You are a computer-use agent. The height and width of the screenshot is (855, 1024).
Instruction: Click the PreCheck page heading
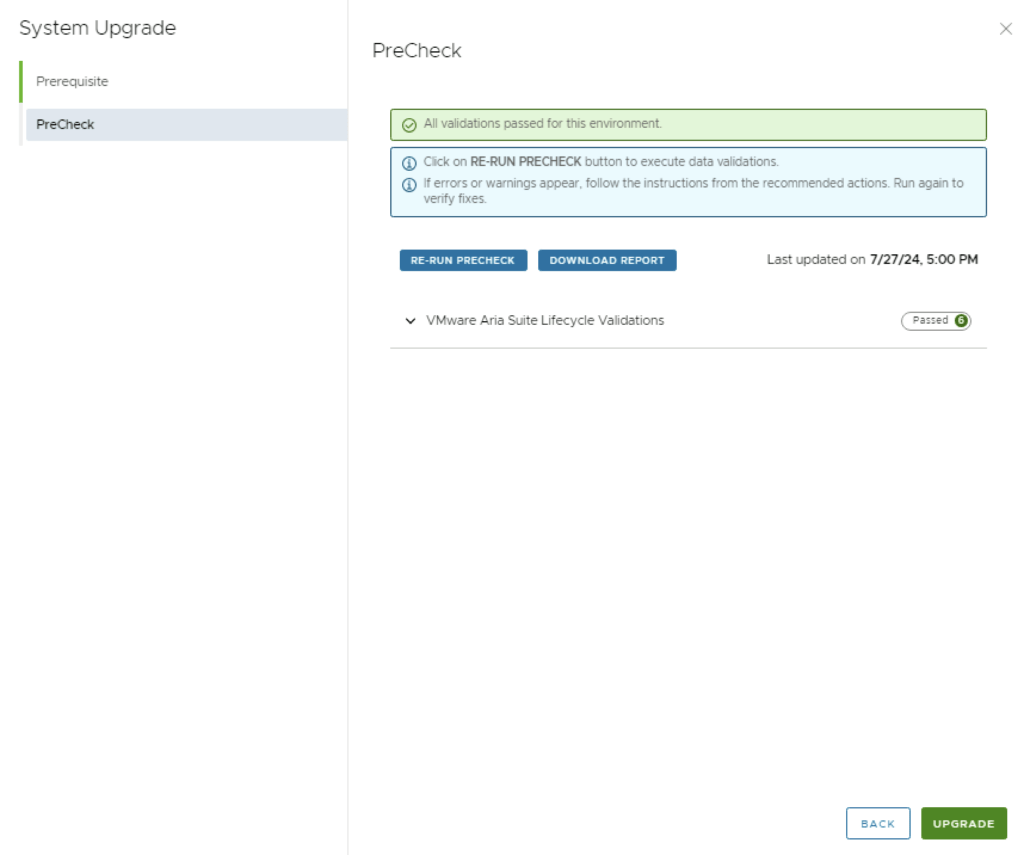click(x=416, y=50)
